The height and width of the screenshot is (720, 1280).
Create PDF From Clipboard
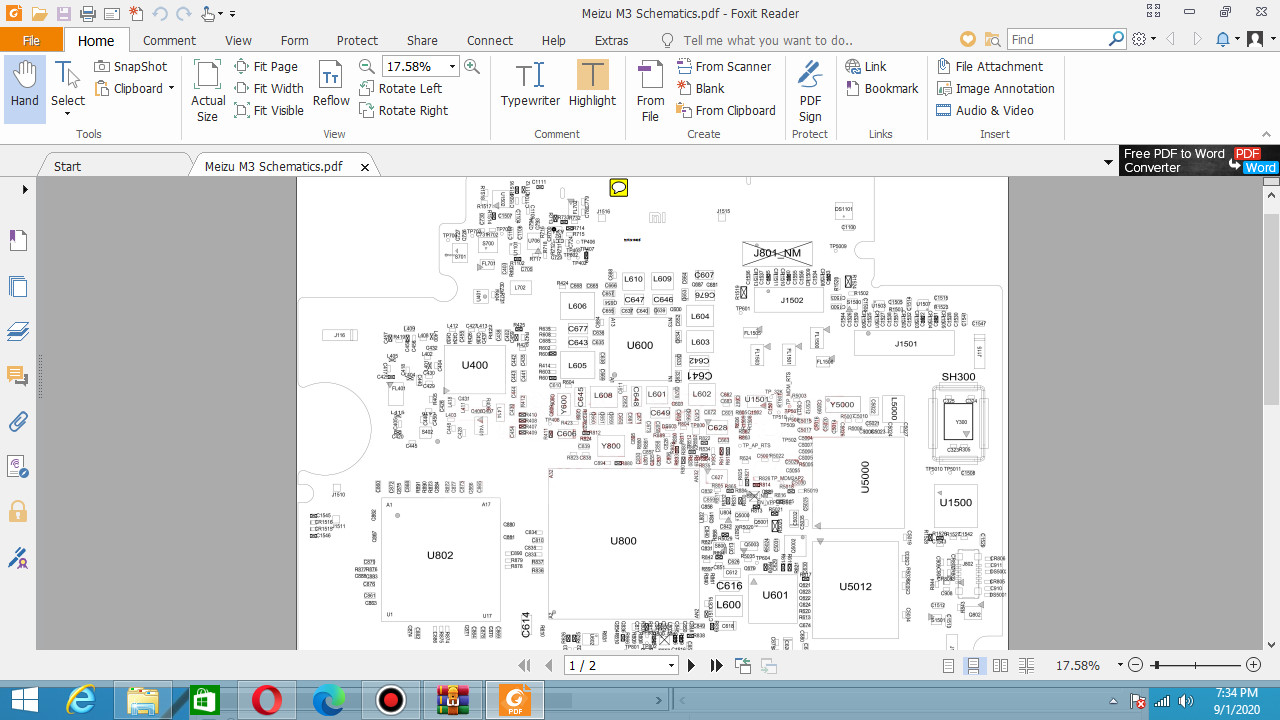(726, 110)
